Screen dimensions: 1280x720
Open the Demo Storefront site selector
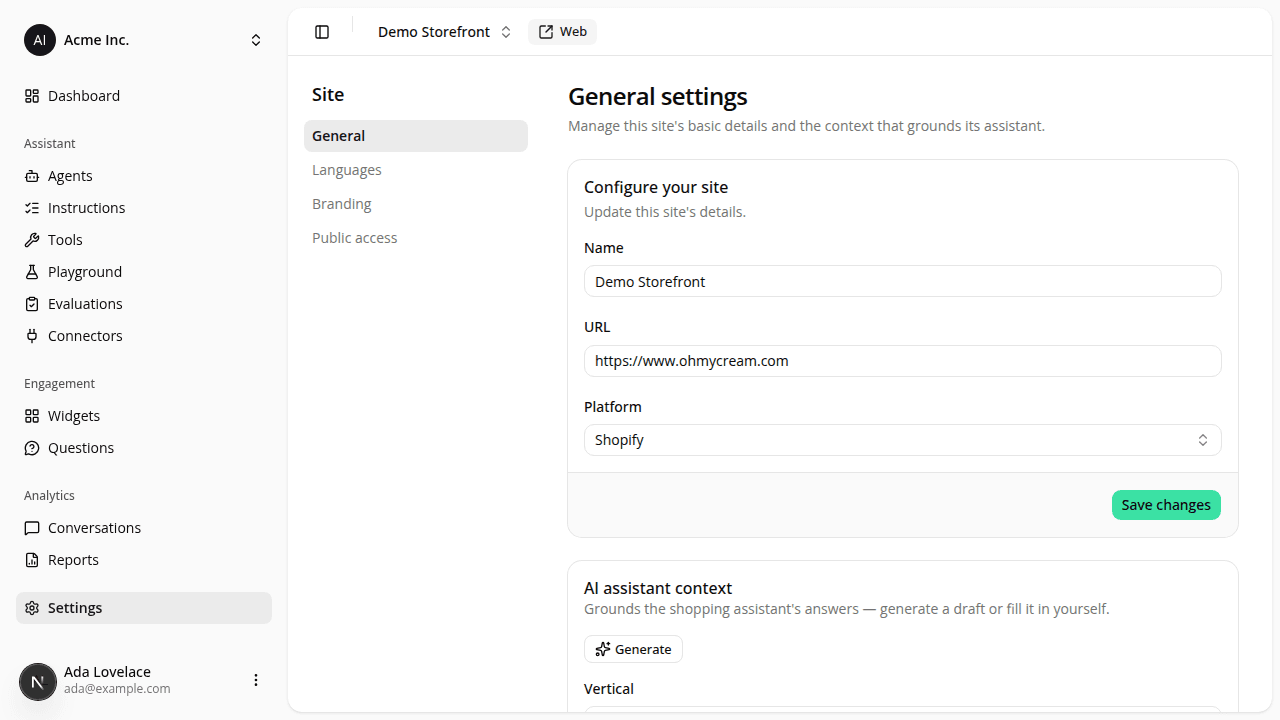[x=445, y=32]
